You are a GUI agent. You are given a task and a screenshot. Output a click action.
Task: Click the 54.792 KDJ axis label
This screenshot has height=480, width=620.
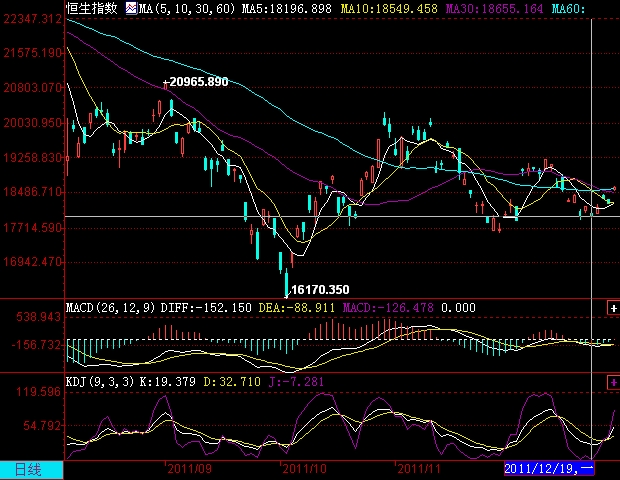42,426
